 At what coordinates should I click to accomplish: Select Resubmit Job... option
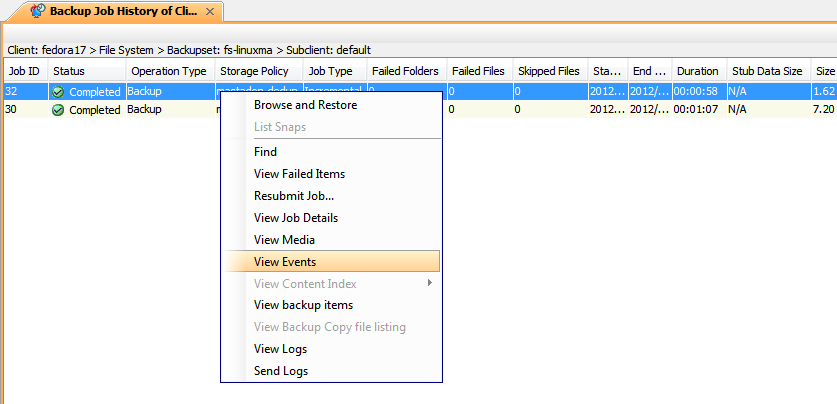point(294,196)
